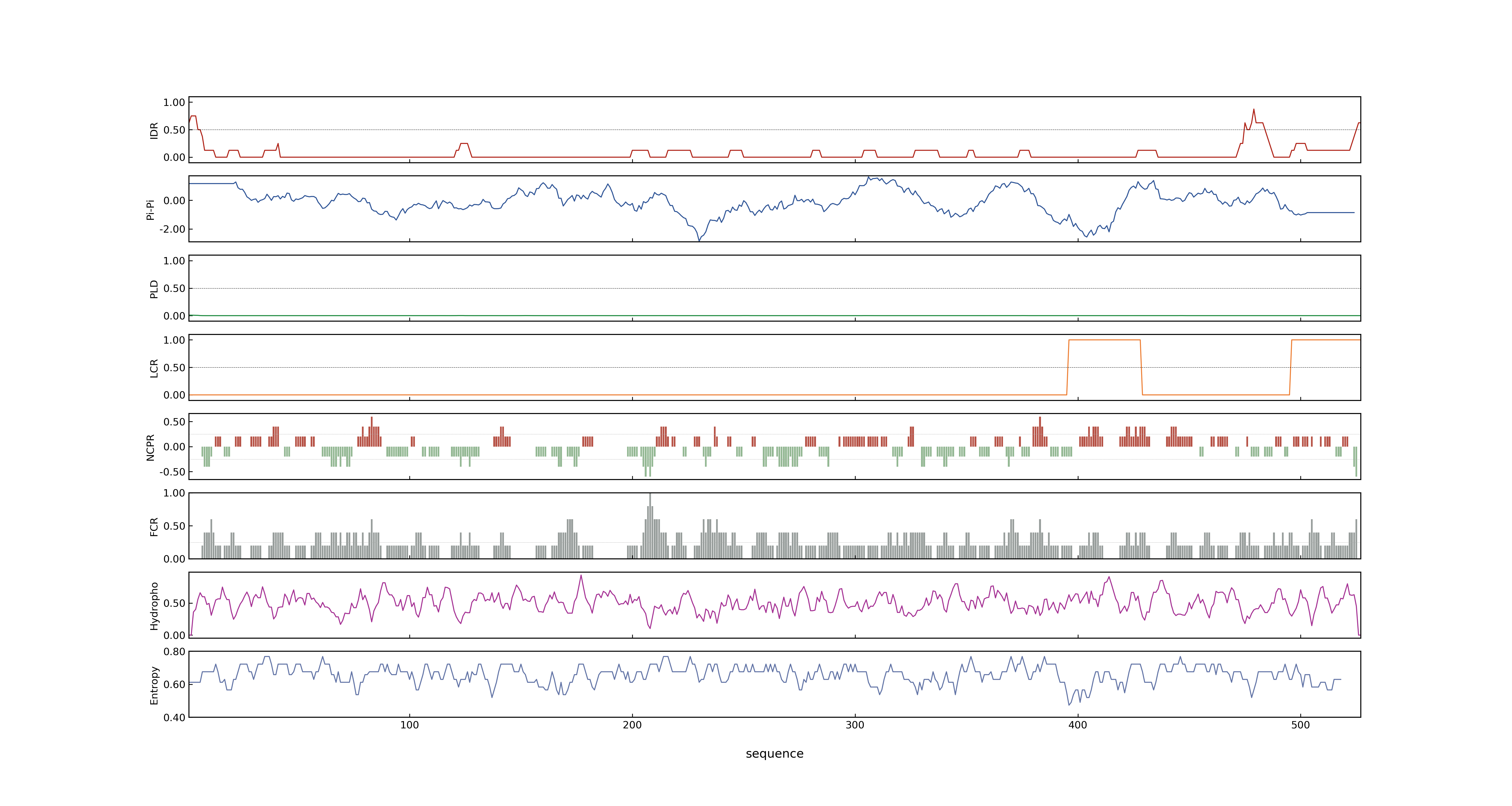Click the -0.50 tick on NCPR axis

pos(172,472)
